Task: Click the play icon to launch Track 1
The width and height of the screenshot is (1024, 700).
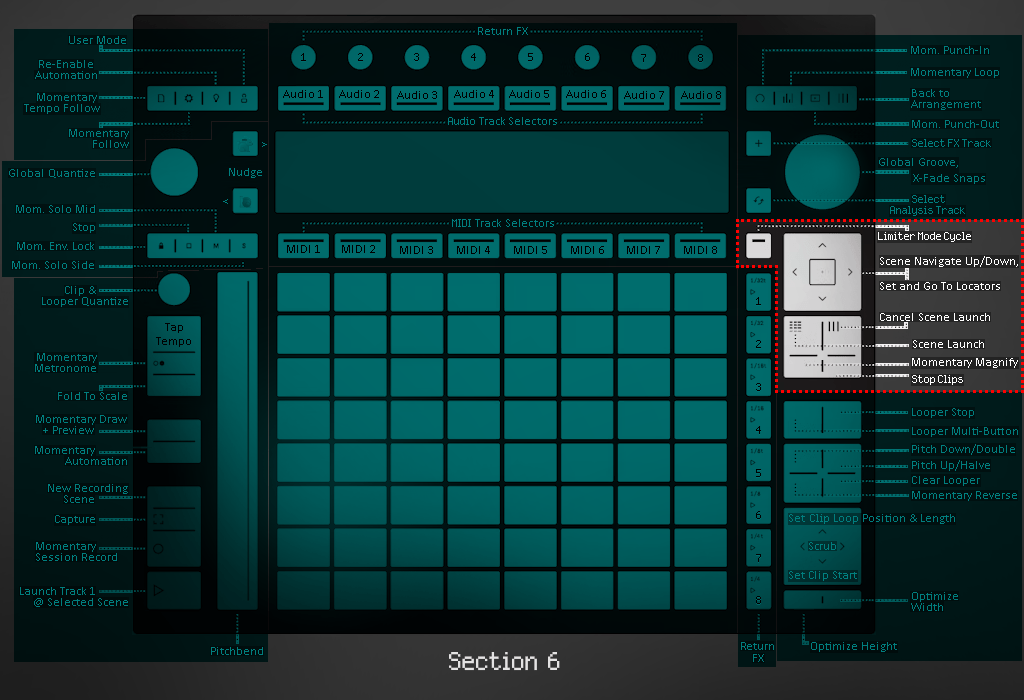Action: [x=158, y=591]
